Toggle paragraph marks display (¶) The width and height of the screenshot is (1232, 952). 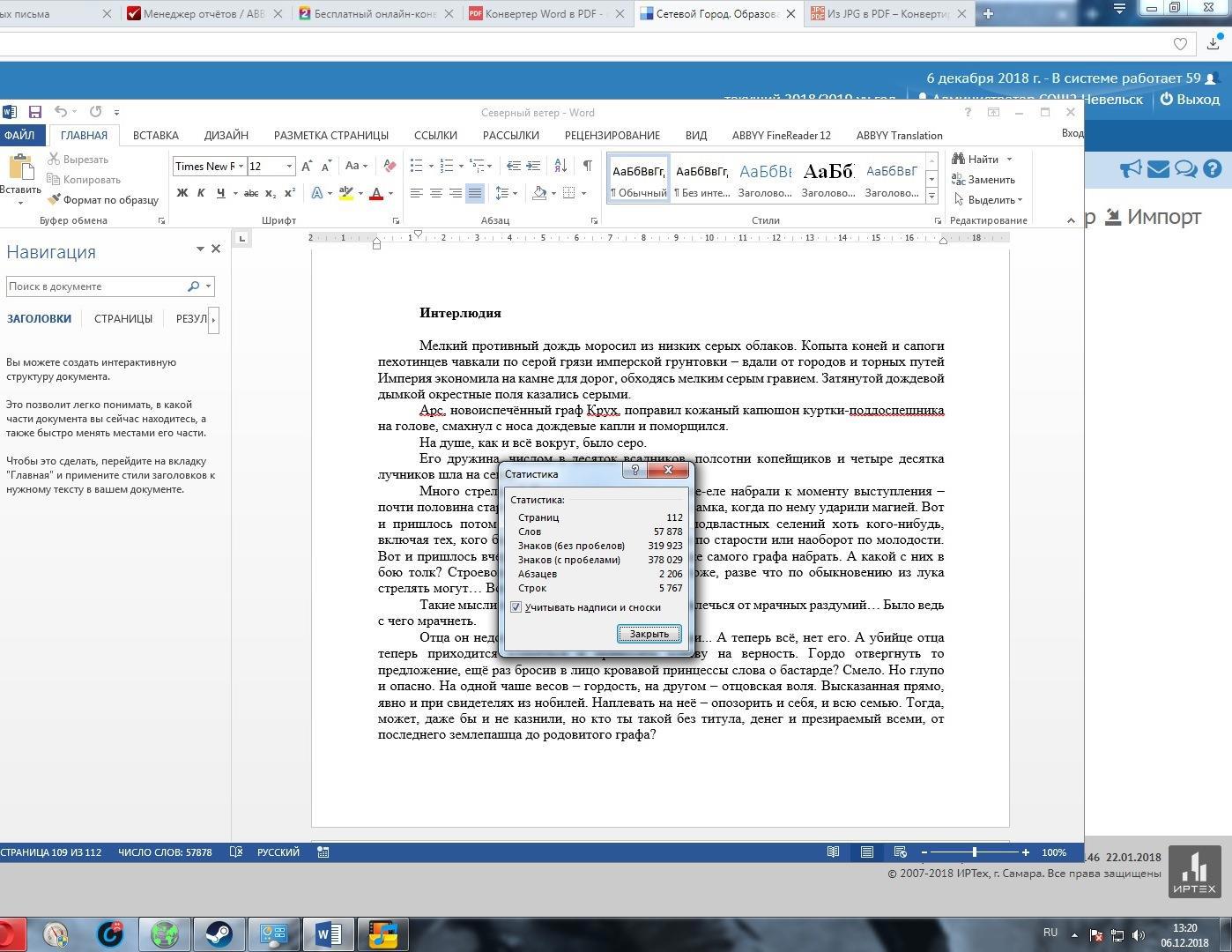[587, 166]
